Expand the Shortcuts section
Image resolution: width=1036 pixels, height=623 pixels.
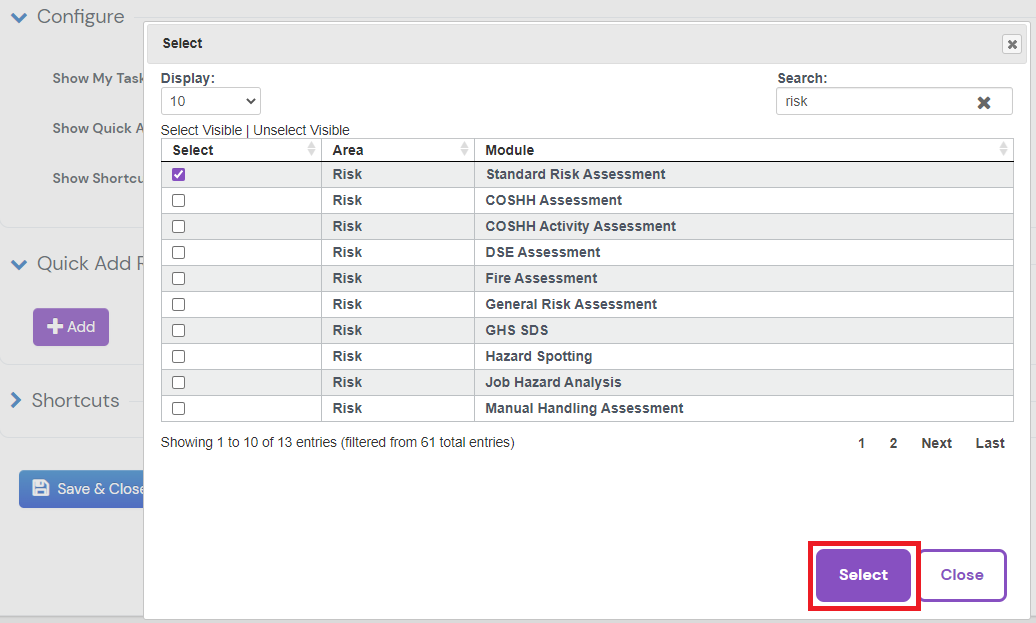tap(17, 400)
